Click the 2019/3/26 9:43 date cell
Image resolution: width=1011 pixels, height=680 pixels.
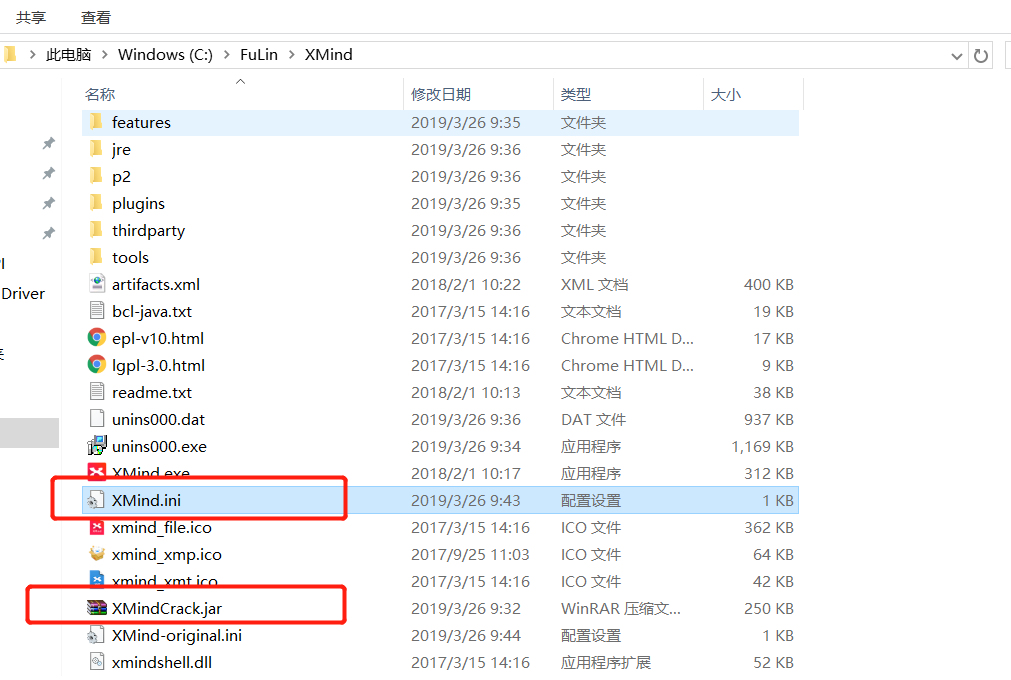tap(466, 500)
